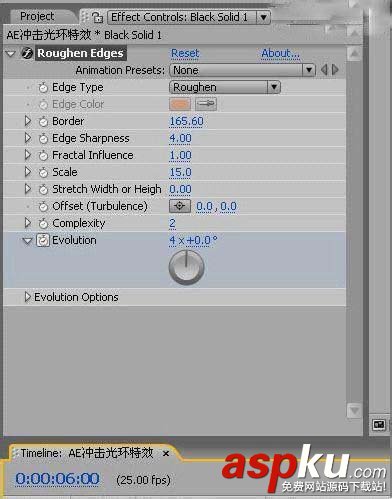The image size is (392, 499).
Task: Collapse the Roughen Edges effect
Action: (x=11, y=54)
